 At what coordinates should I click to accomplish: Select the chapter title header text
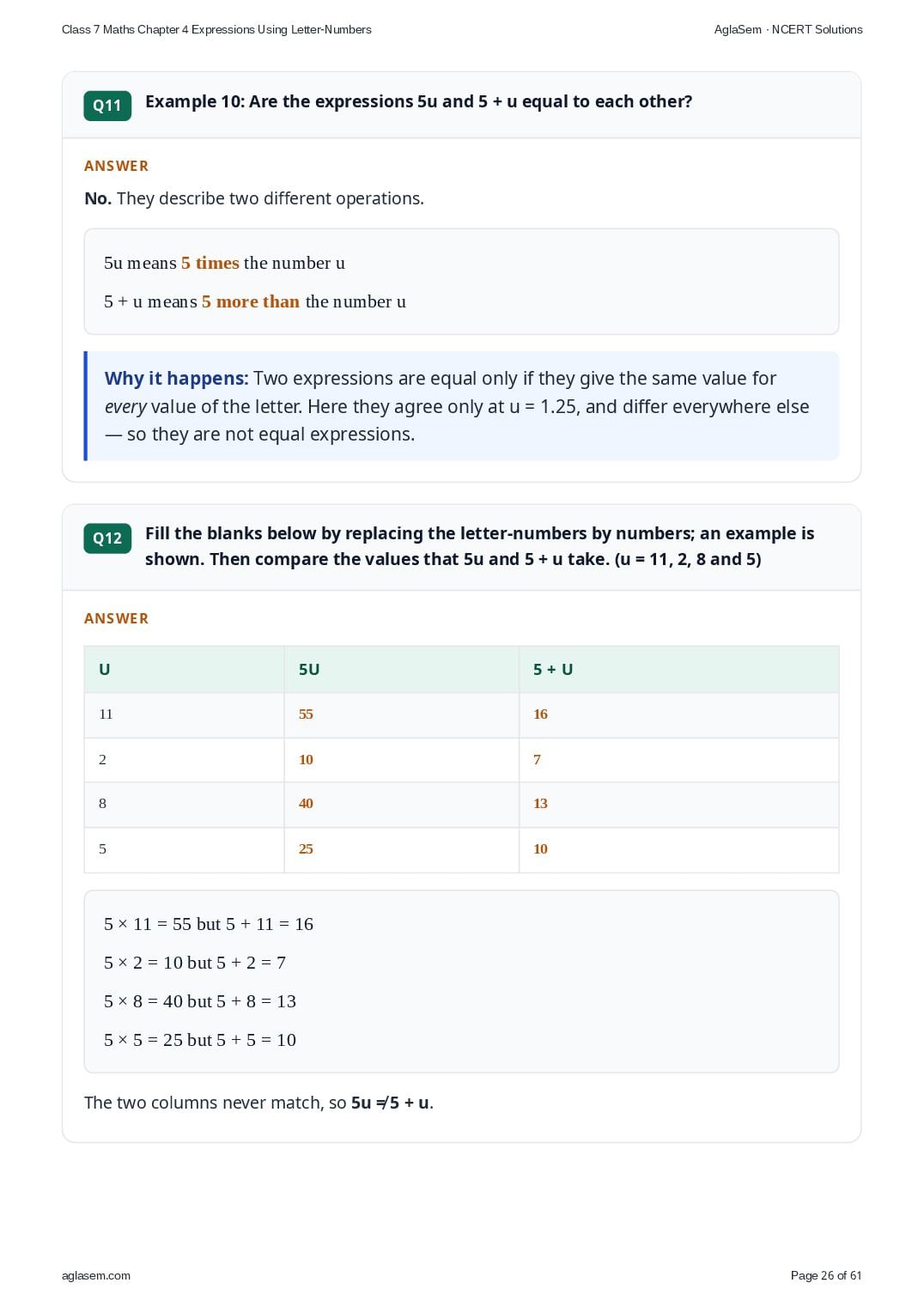pyautogui.click(x=216, y=29)
